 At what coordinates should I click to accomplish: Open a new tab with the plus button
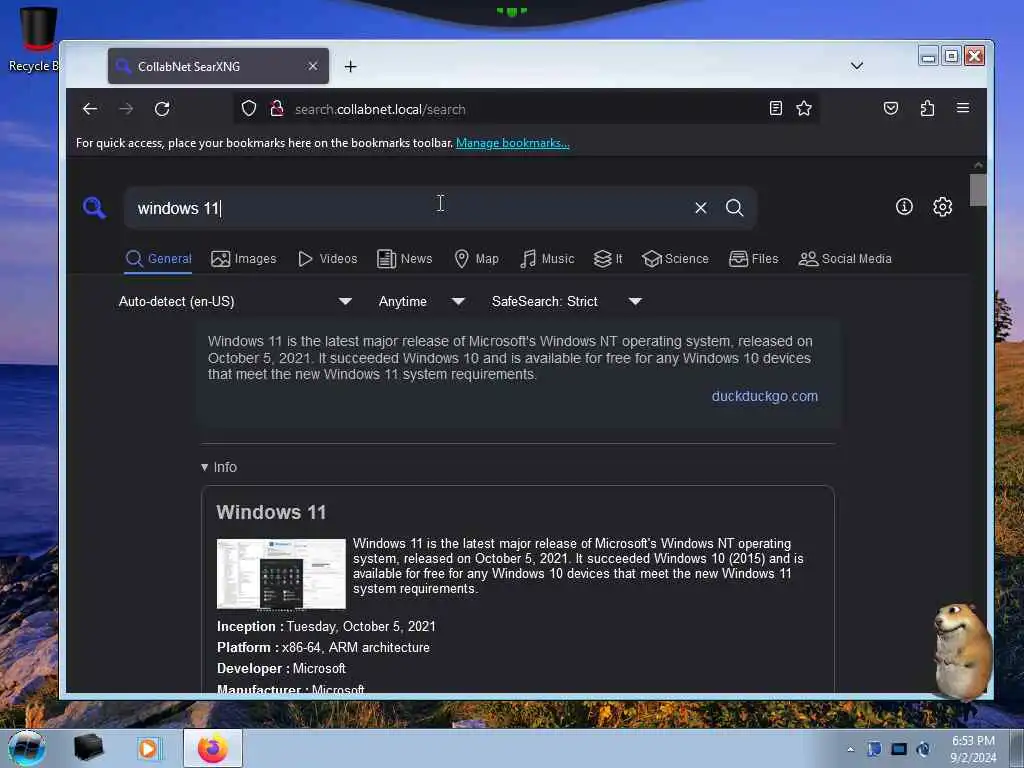pos(351,67)
